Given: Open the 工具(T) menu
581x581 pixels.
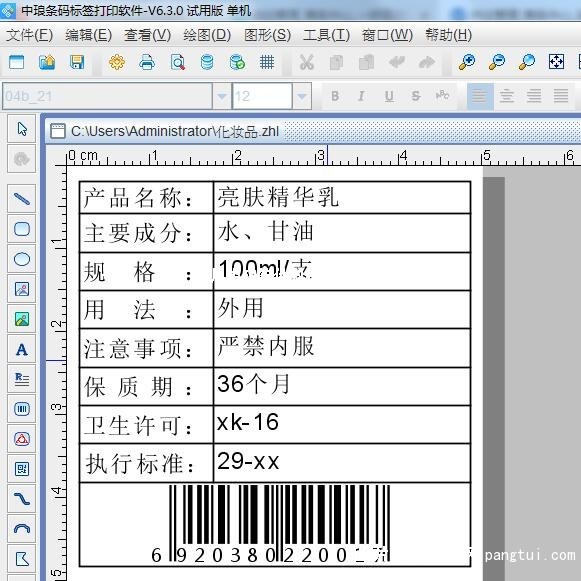Looking at the screenshot, I should coord(326,35).
